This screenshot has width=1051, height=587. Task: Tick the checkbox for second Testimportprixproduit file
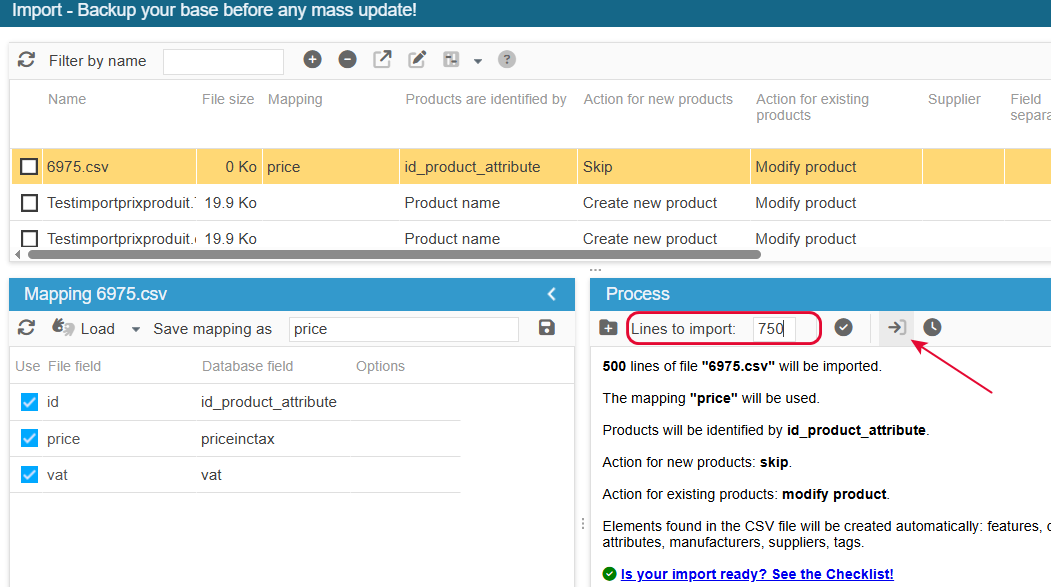pos(29,239)
